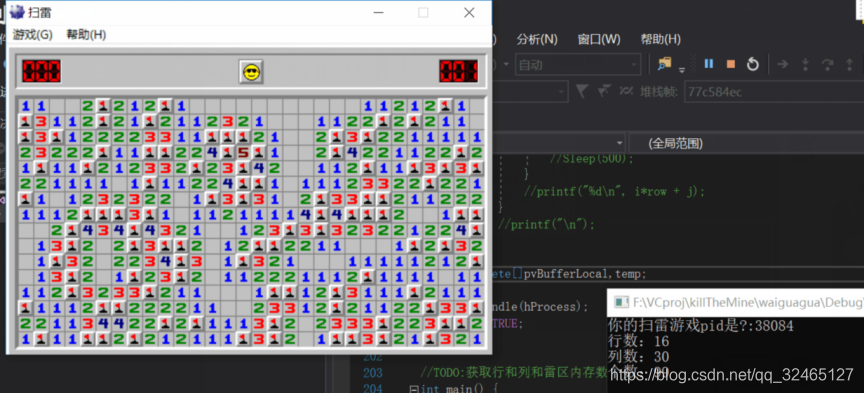Click the Minesweeper red timer display
This screenshot has width=864, height=394.
(x=458, y=71)
